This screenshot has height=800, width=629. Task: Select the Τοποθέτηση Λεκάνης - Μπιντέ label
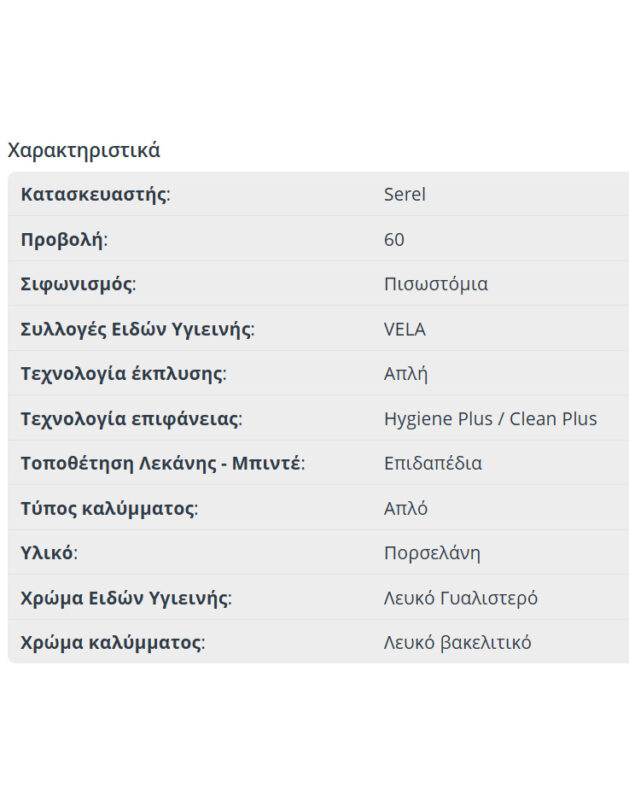162,464
